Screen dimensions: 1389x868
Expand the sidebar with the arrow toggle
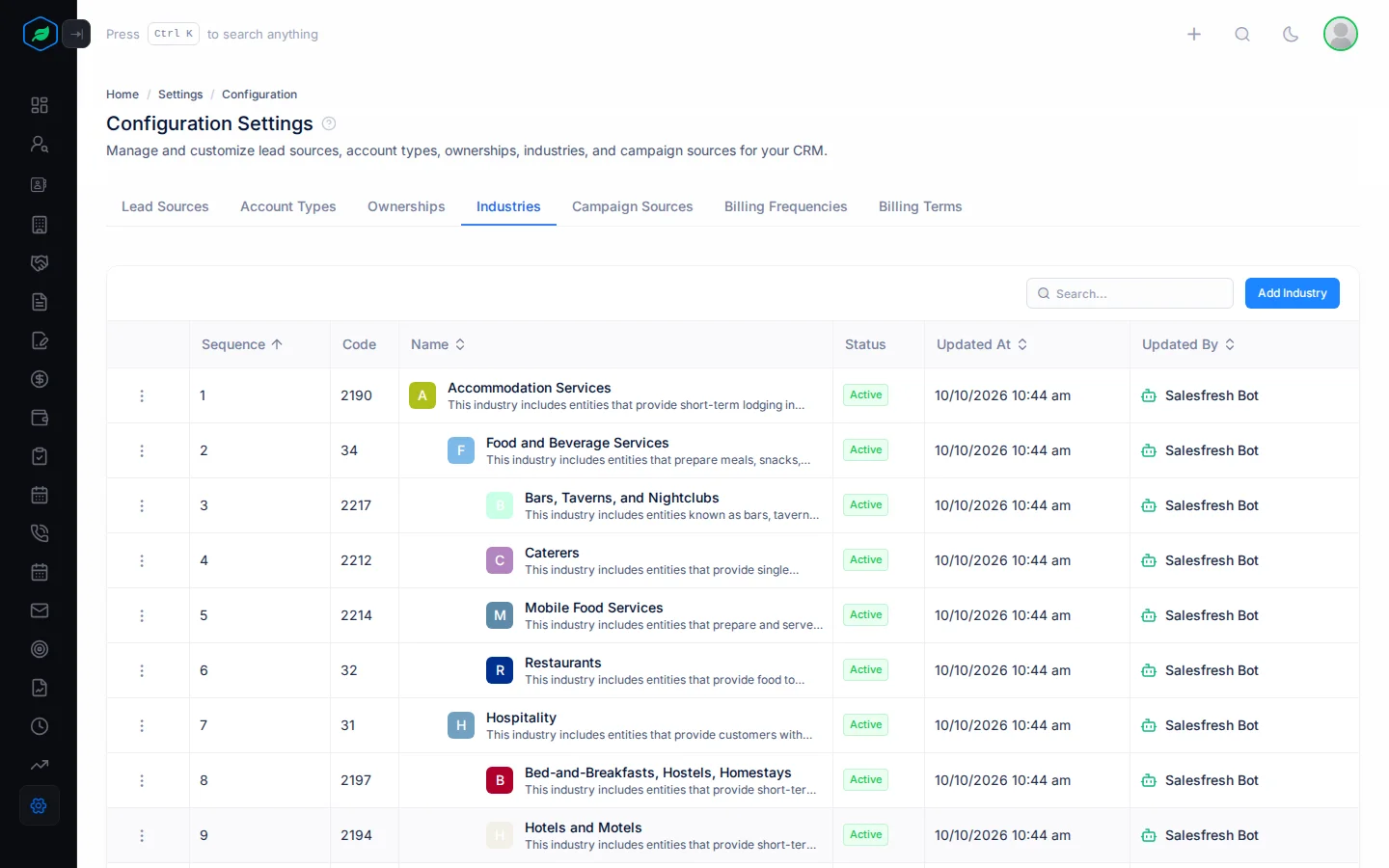click(x=76, y=34)
